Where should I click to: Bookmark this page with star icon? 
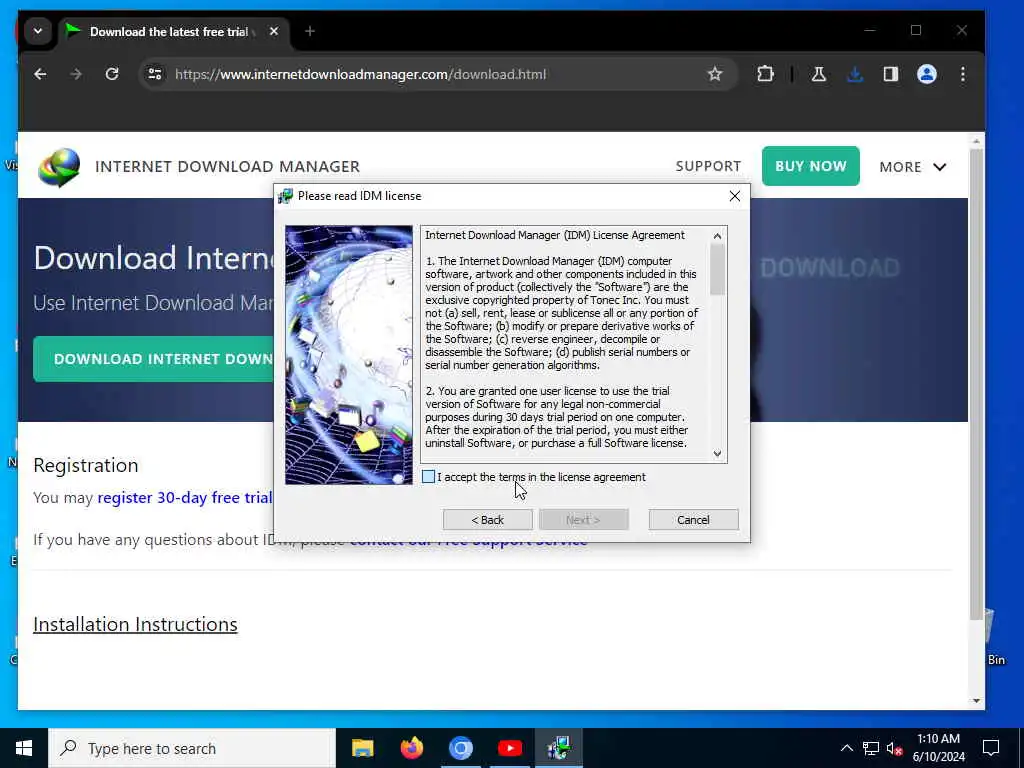[x=715, y=74]
